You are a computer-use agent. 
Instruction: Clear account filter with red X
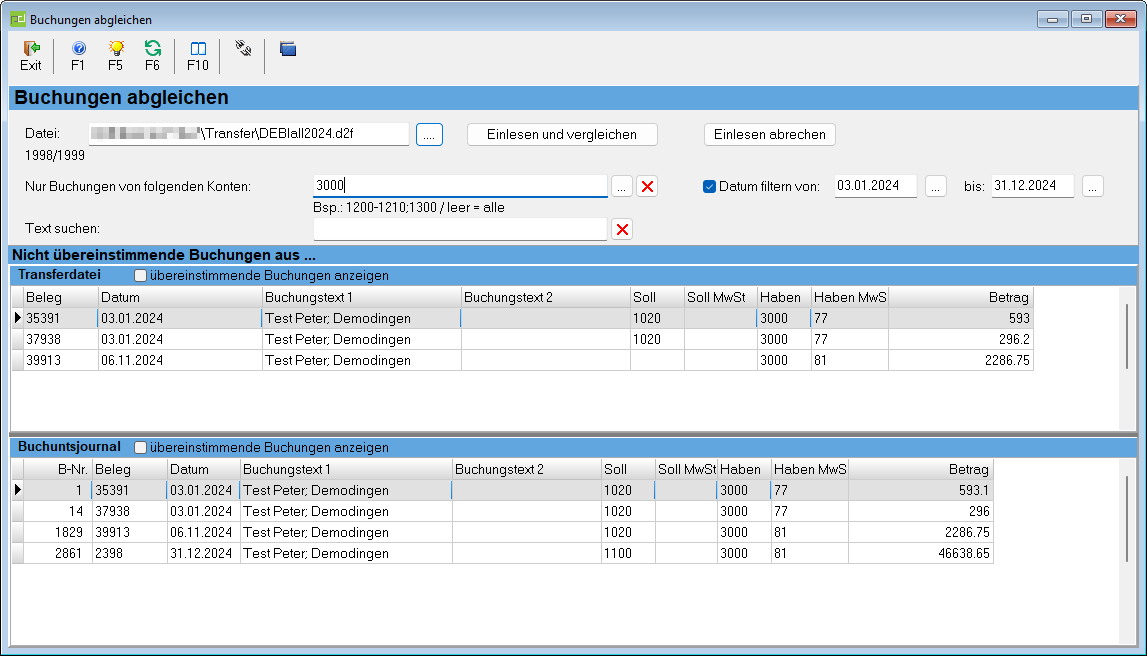click(x=647, y=186)
